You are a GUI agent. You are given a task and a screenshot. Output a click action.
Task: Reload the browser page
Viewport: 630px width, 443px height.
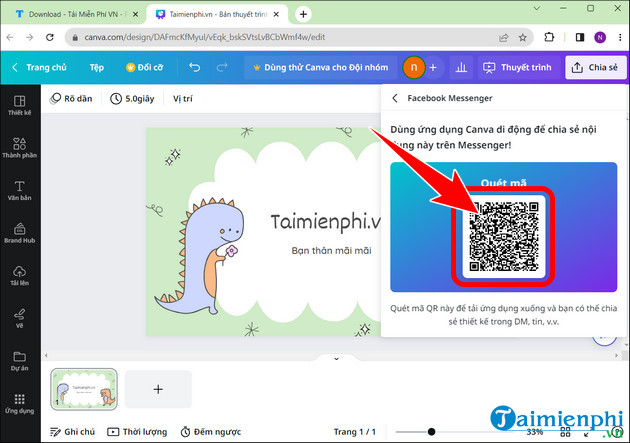(x=49, y=37)
